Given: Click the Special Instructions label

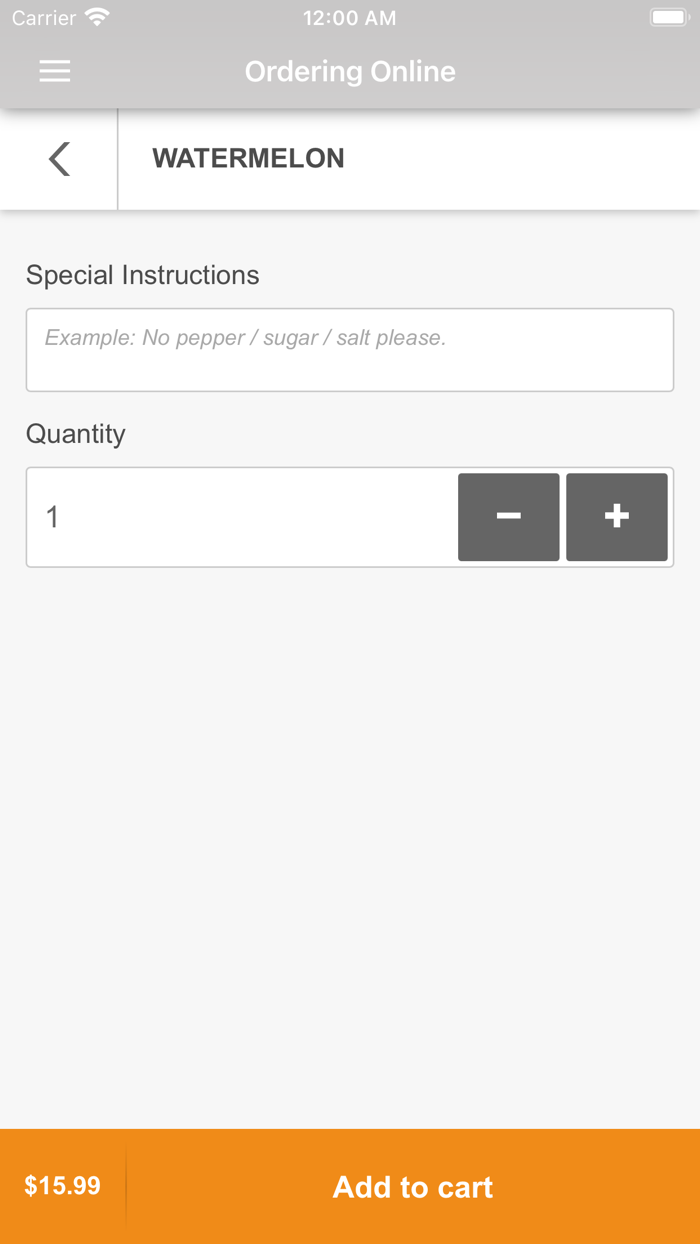Looking at the screenshot, I should (143, 275).
